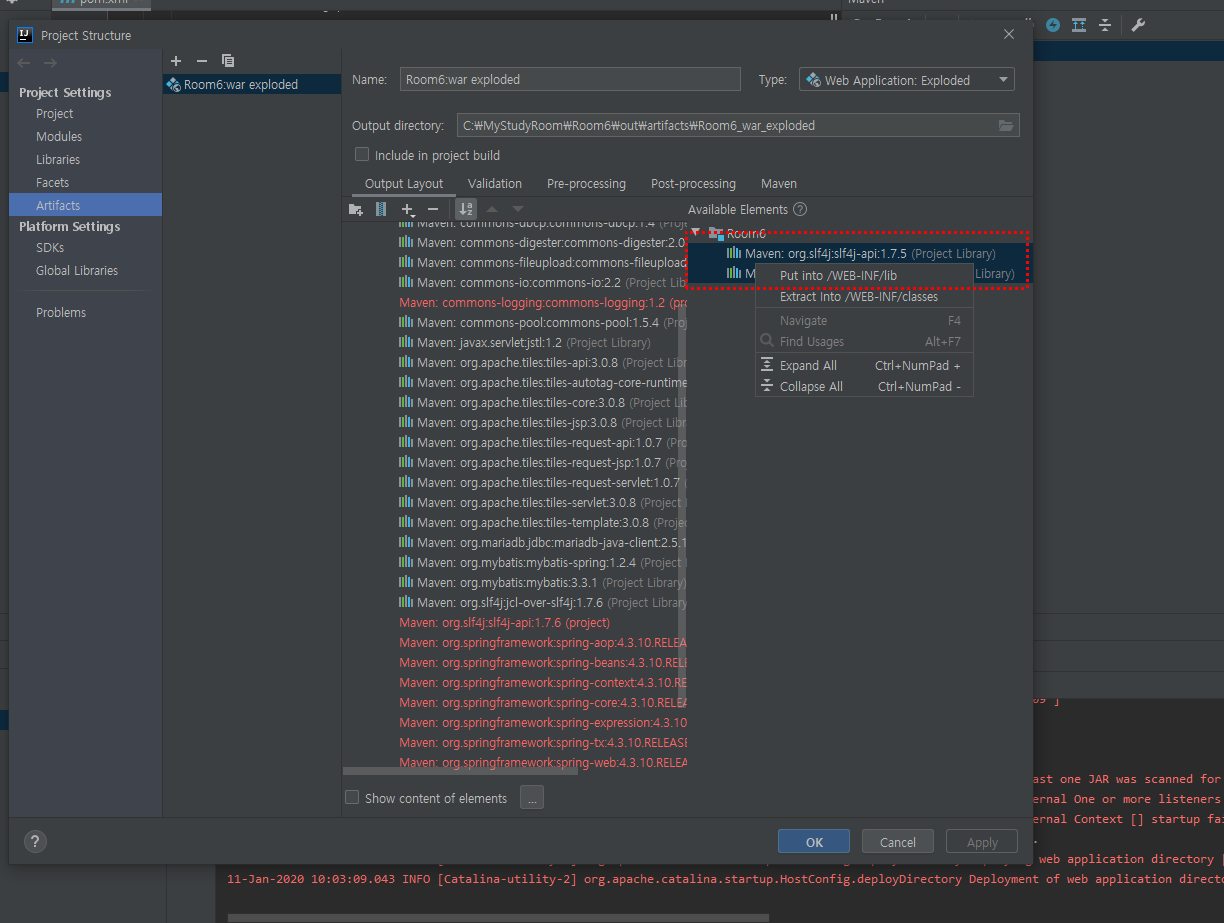The height and width of the screenshot is (923, 1224).
Task: Click the Remove artifact minus icon
Action: coord(201,61)
